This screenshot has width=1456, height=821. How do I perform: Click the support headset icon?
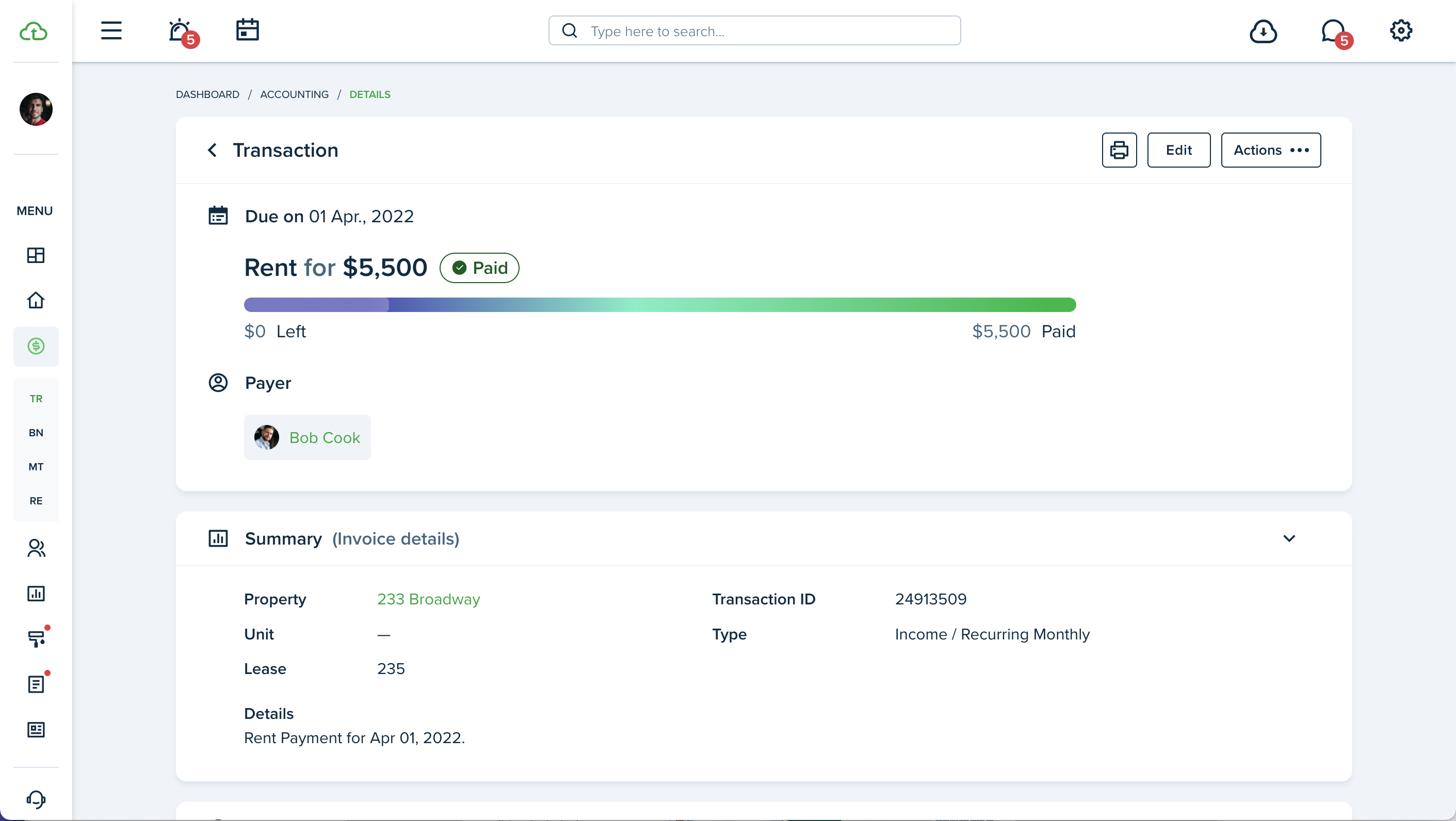point(36,799)
